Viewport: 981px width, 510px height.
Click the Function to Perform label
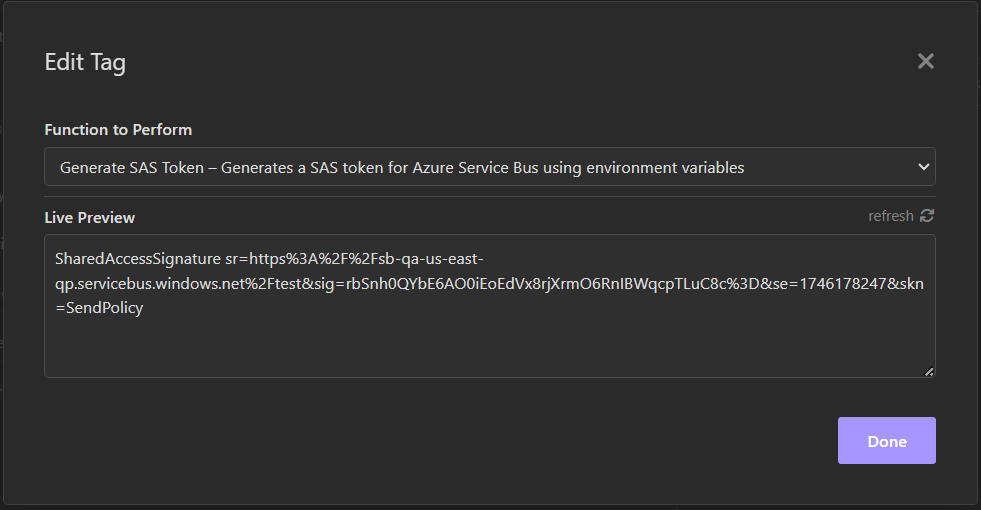[x=118, y=130]
